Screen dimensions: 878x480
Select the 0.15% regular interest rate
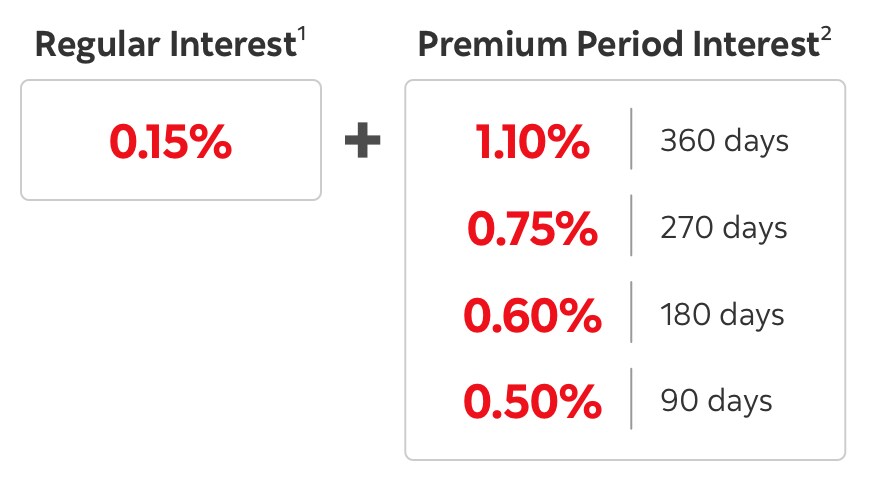coord(171,144)
